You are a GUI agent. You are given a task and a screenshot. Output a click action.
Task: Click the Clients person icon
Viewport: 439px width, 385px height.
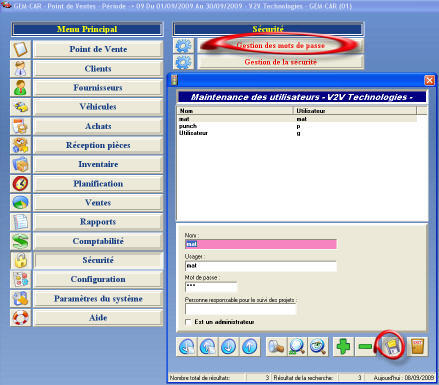click(20, 68)
